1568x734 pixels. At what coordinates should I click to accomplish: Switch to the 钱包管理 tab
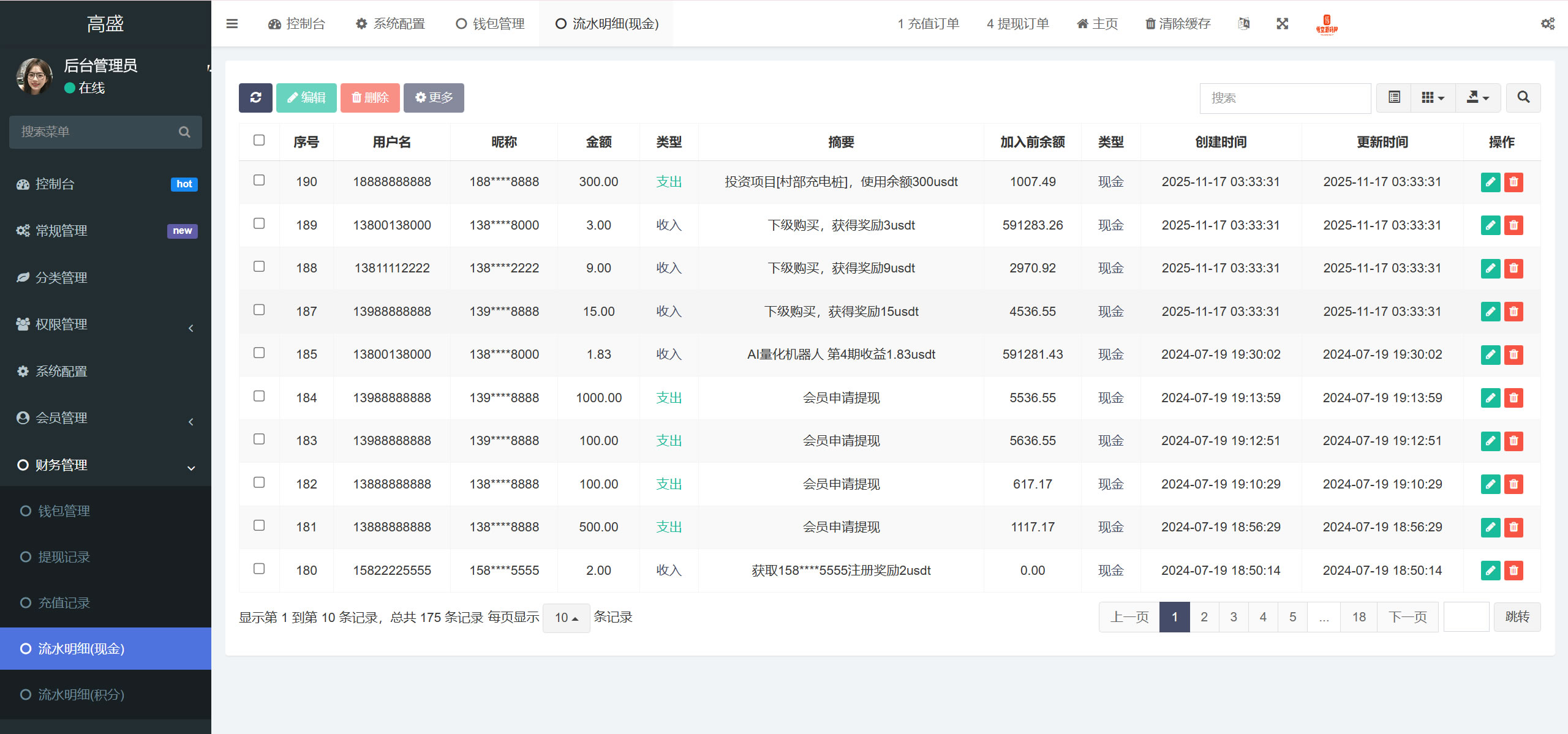coord(491,24)
